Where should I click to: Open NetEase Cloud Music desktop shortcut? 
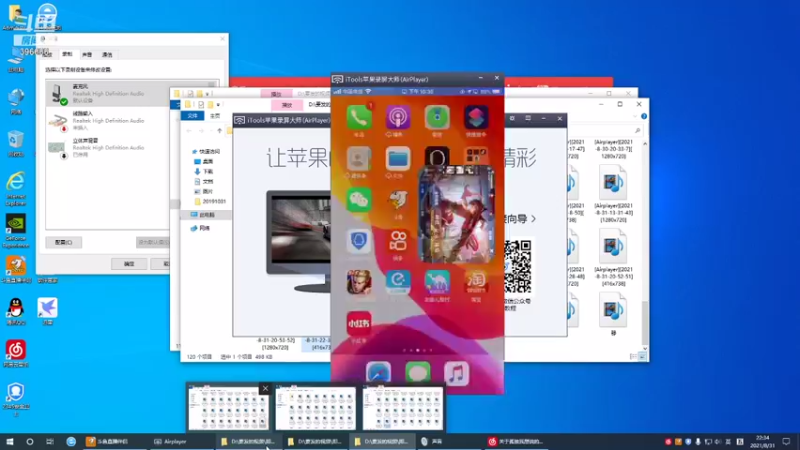(16, 354)
